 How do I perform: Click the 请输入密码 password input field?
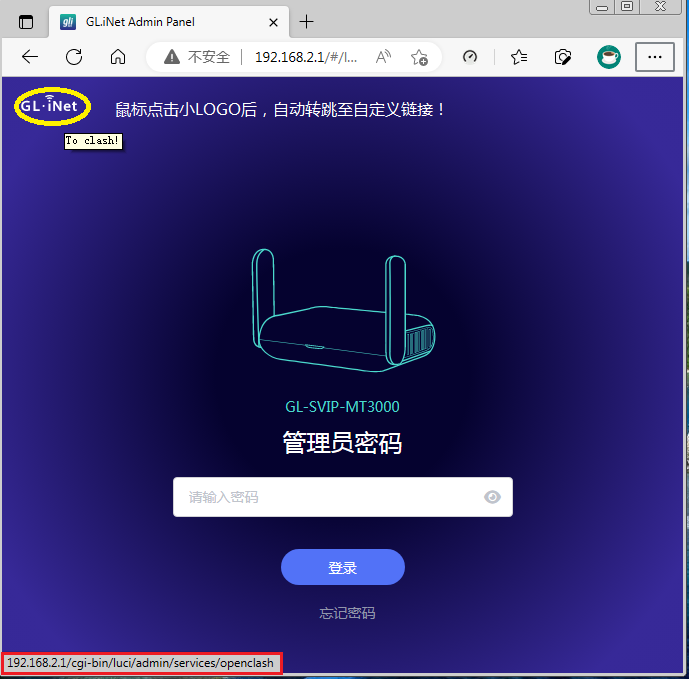point(325,497)
